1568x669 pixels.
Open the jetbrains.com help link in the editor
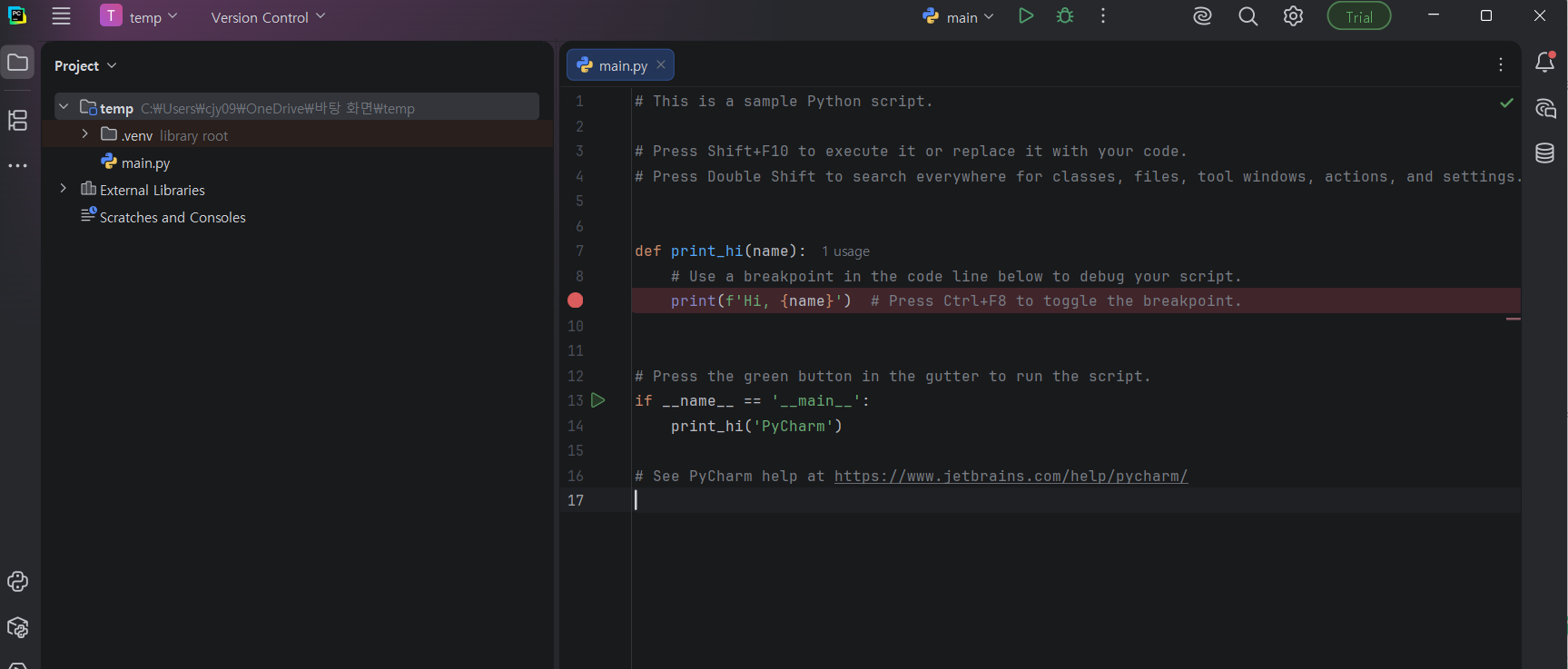(1011, 476)
